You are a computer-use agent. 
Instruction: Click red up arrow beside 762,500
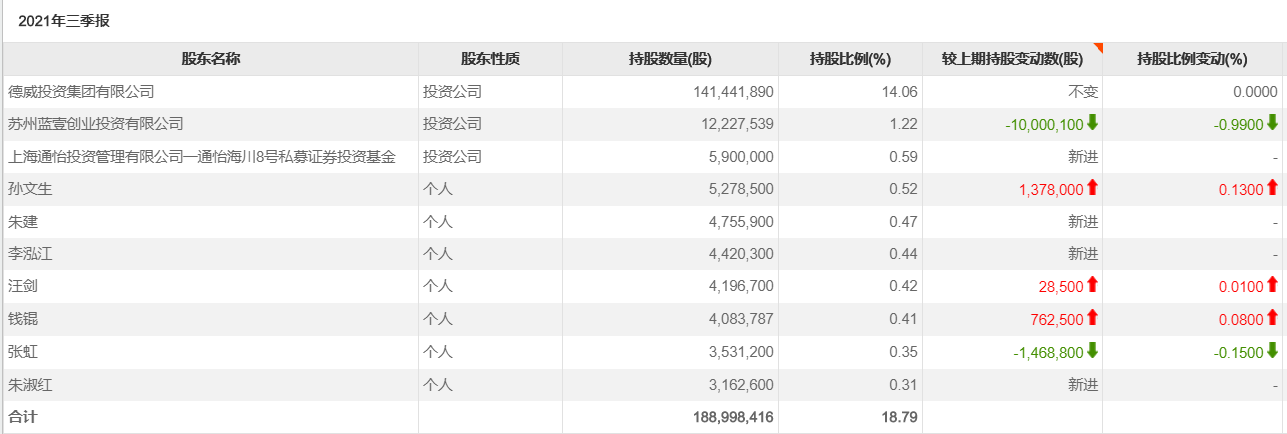pyautogui.click(x=1092, y=318)
